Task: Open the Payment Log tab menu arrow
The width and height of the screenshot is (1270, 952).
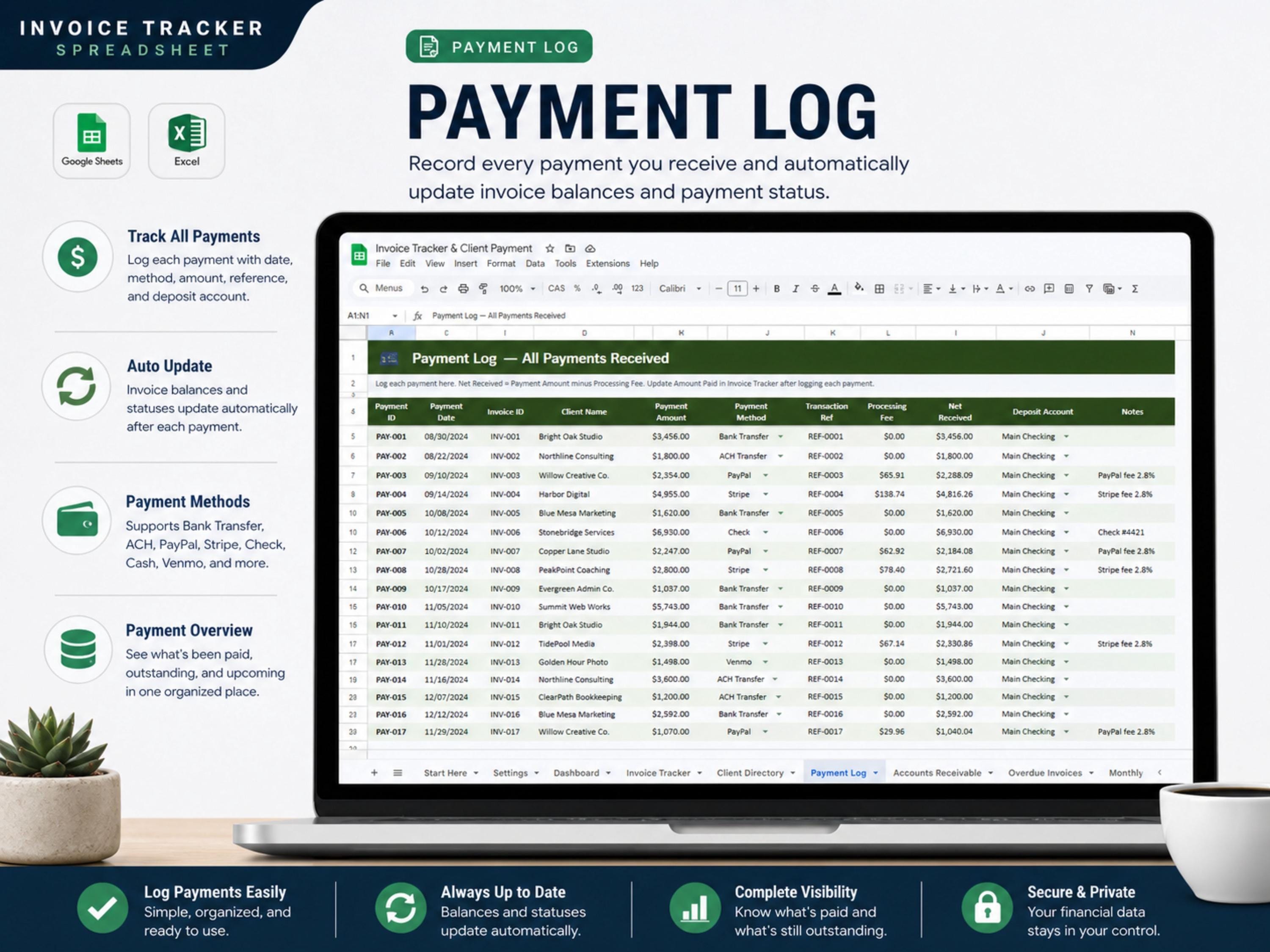Action: pos(875,773)
